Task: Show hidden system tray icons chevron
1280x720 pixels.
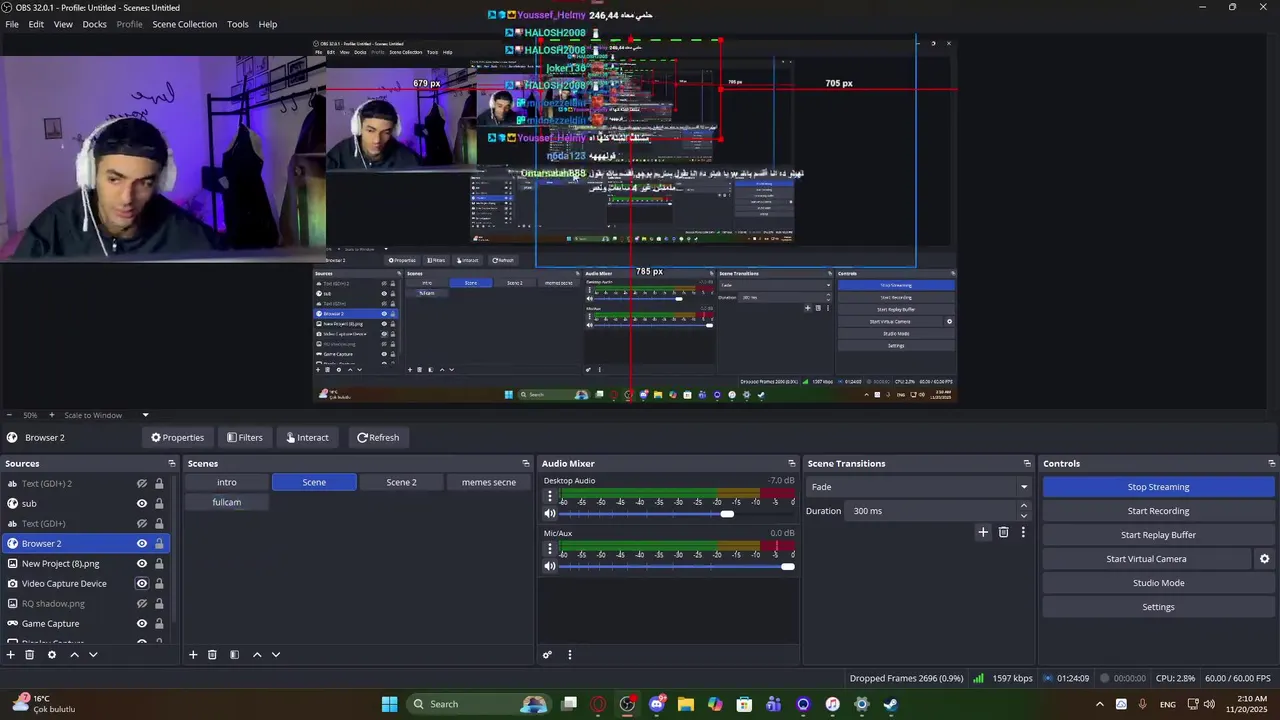Action: [x=1099, y=704]
